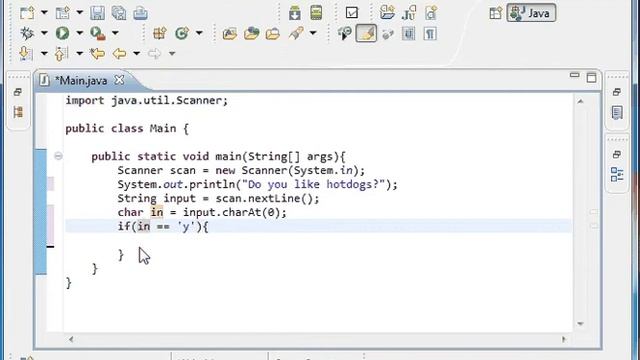This screenshot has width=640, height=360.
Task: Click the New file wizard icon
Action: pyautogui.click(x=27, y=13)
